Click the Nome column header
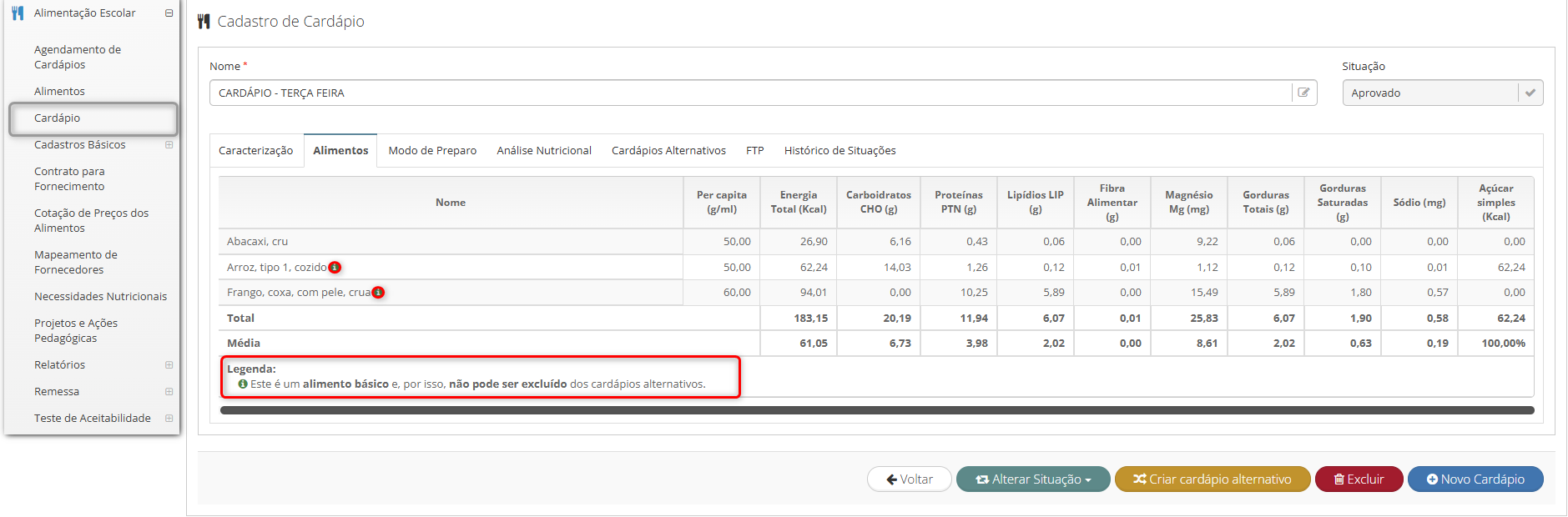The image size is (1568, 517). 451,203
